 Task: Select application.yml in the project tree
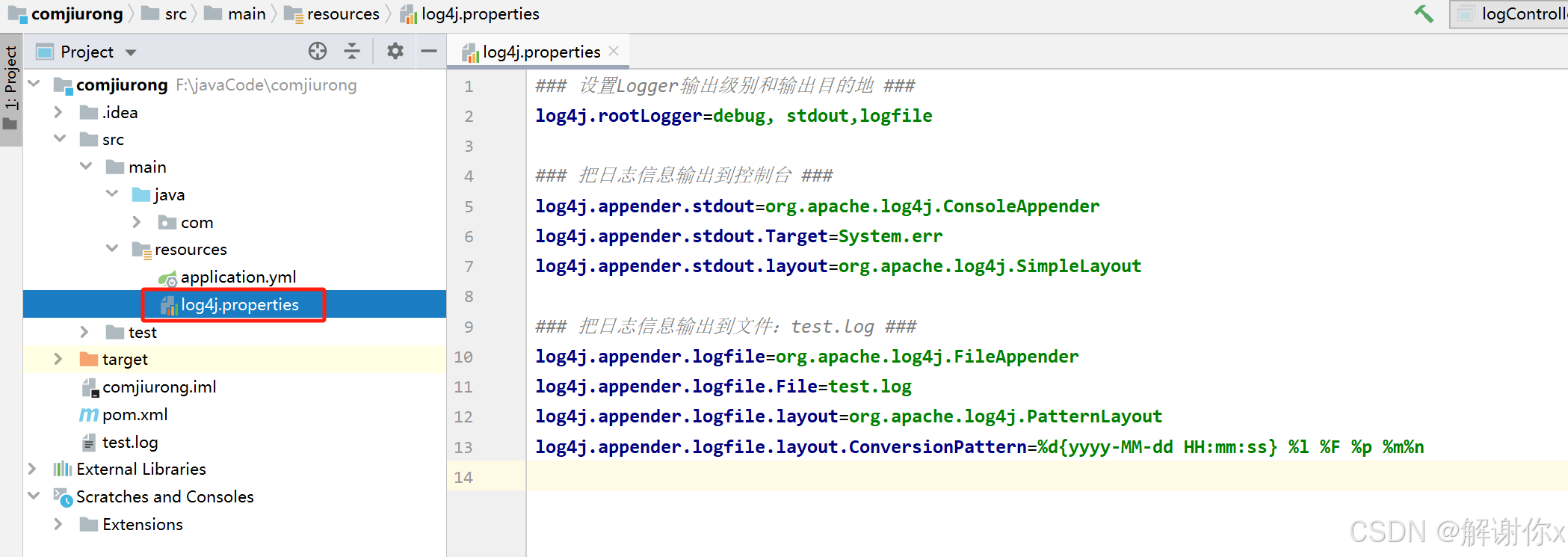(x=238, y=277)
